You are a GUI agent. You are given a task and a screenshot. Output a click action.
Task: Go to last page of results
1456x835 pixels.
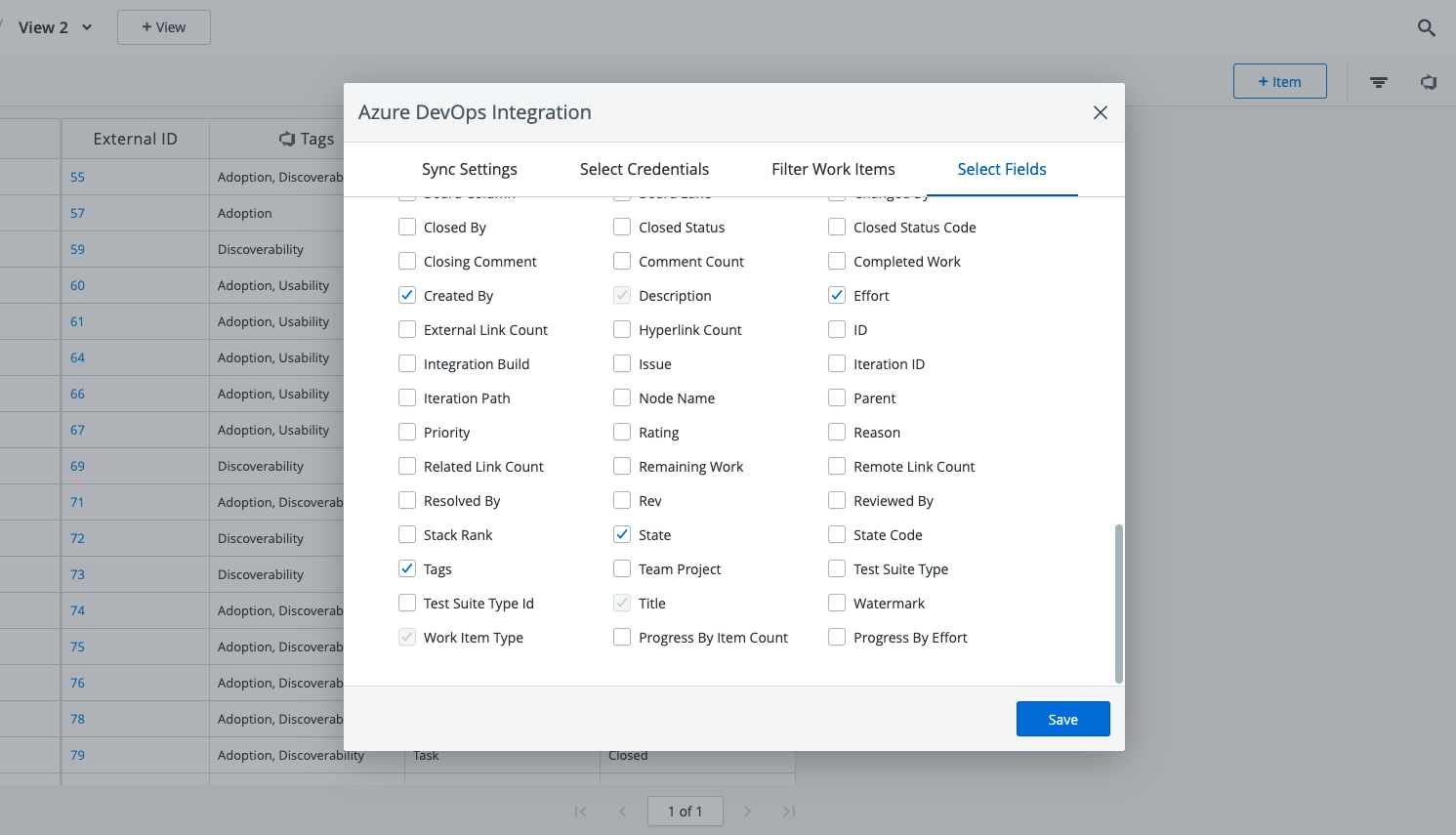coord(789,812)
